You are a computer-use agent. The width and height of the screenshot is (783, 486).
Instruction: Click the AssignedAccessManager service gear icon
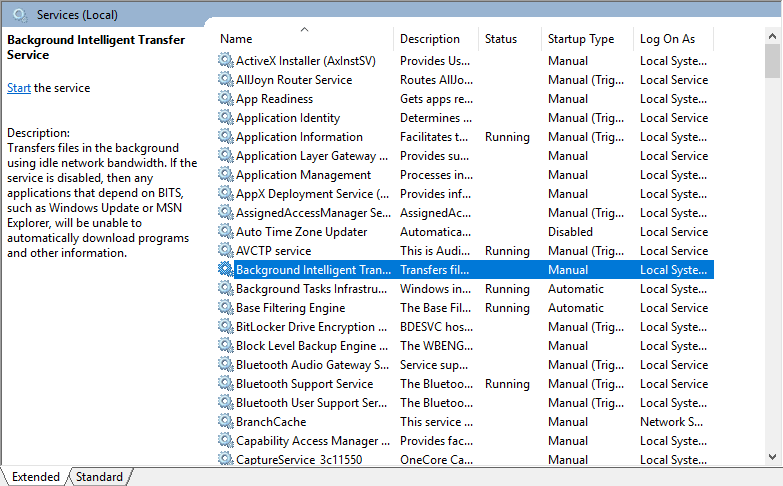point(226,212)
